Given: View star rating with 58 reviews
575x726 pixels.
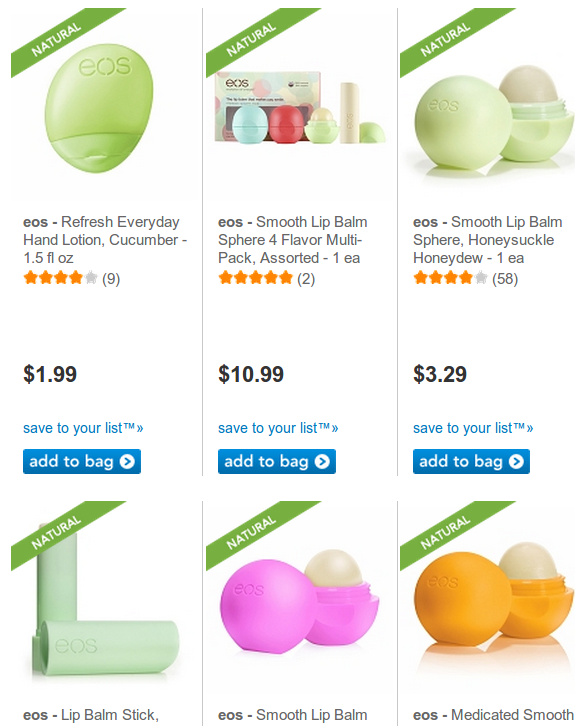Looking at the screenshot, I should tap(465, 278).
